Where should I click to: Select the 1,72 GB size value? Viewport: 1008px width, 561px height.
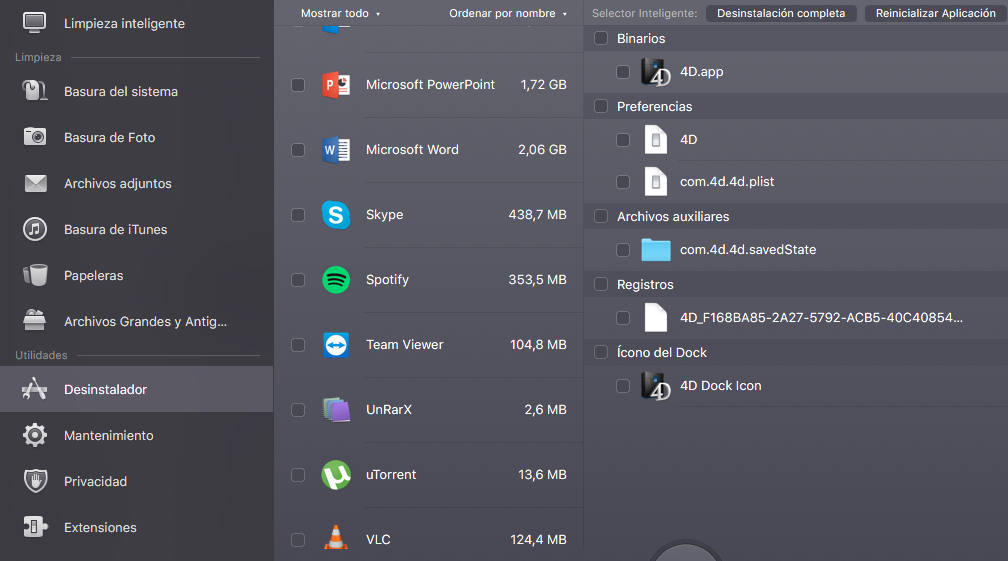click(543, 85)
